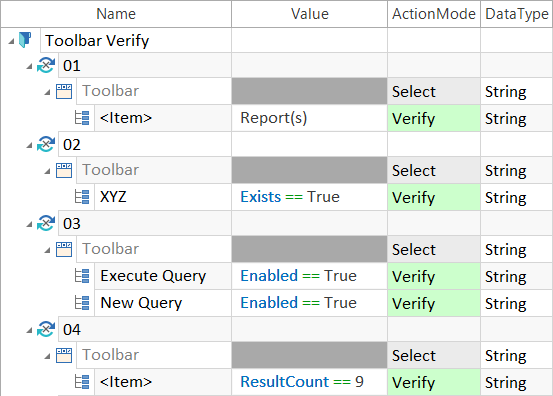Click the Toolbar module icon under step 04

tap(64, 355)
